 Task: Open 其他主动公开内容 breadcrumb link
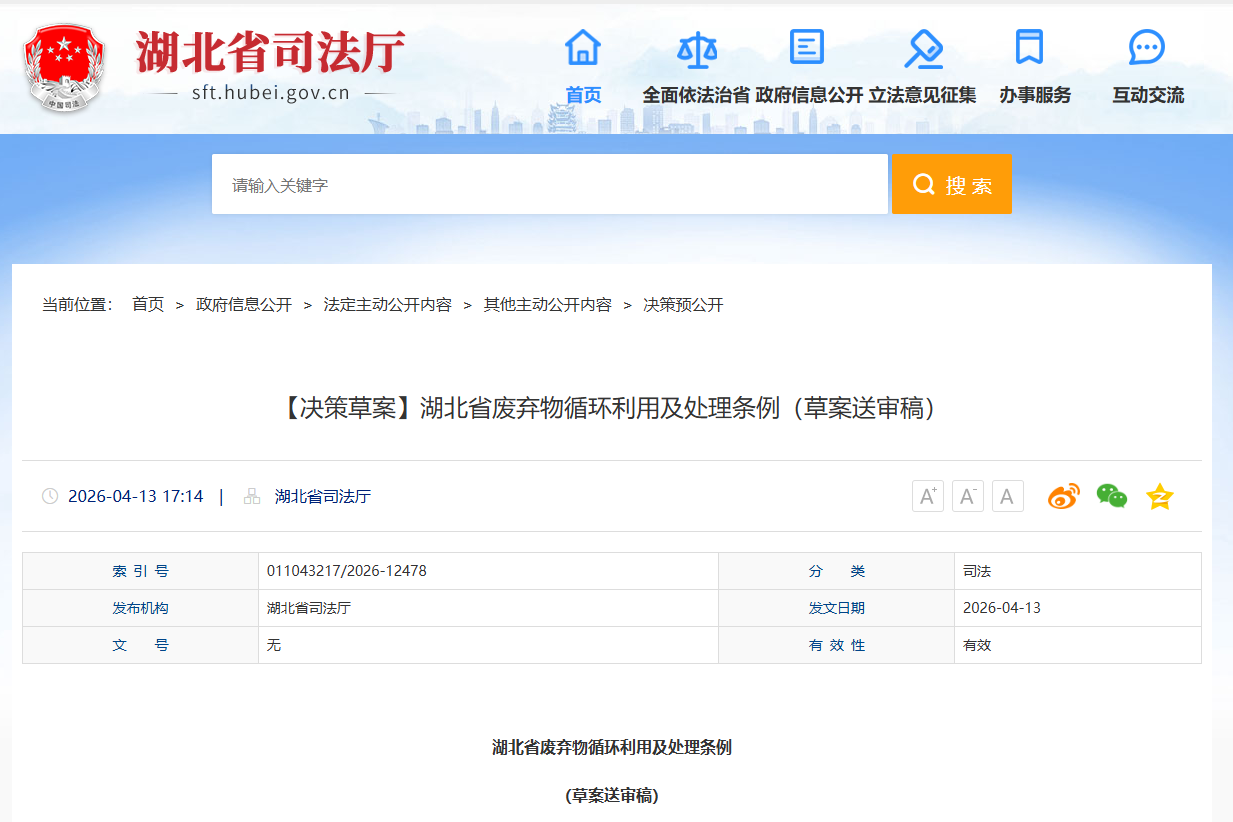pos(548,305)
